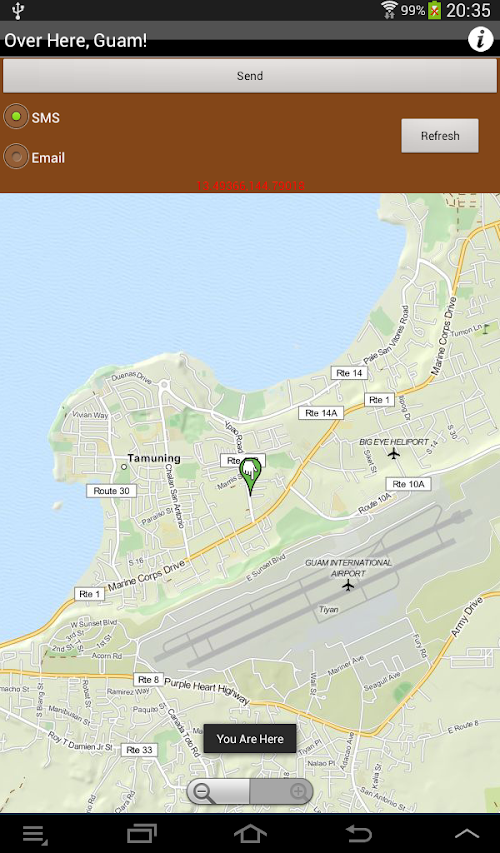Expand the up-chevron in navigation bar
Screen dimensions: 500x853
click(x=467, y=833)
